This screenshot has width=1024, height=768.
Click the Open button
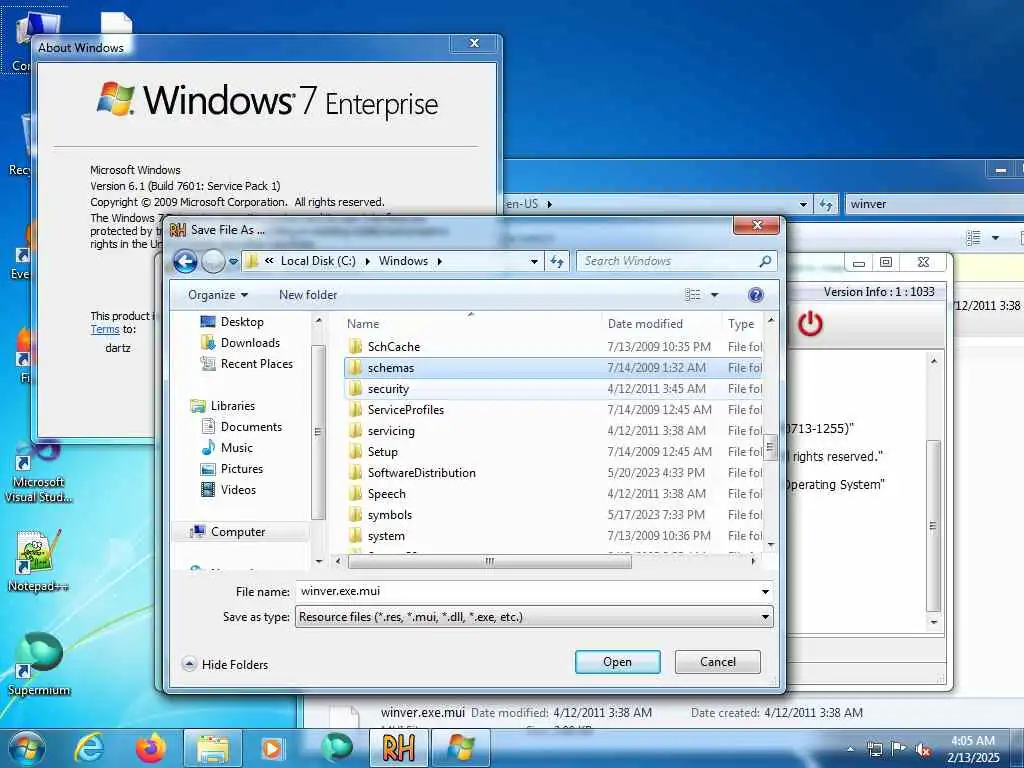click(618, 662)
